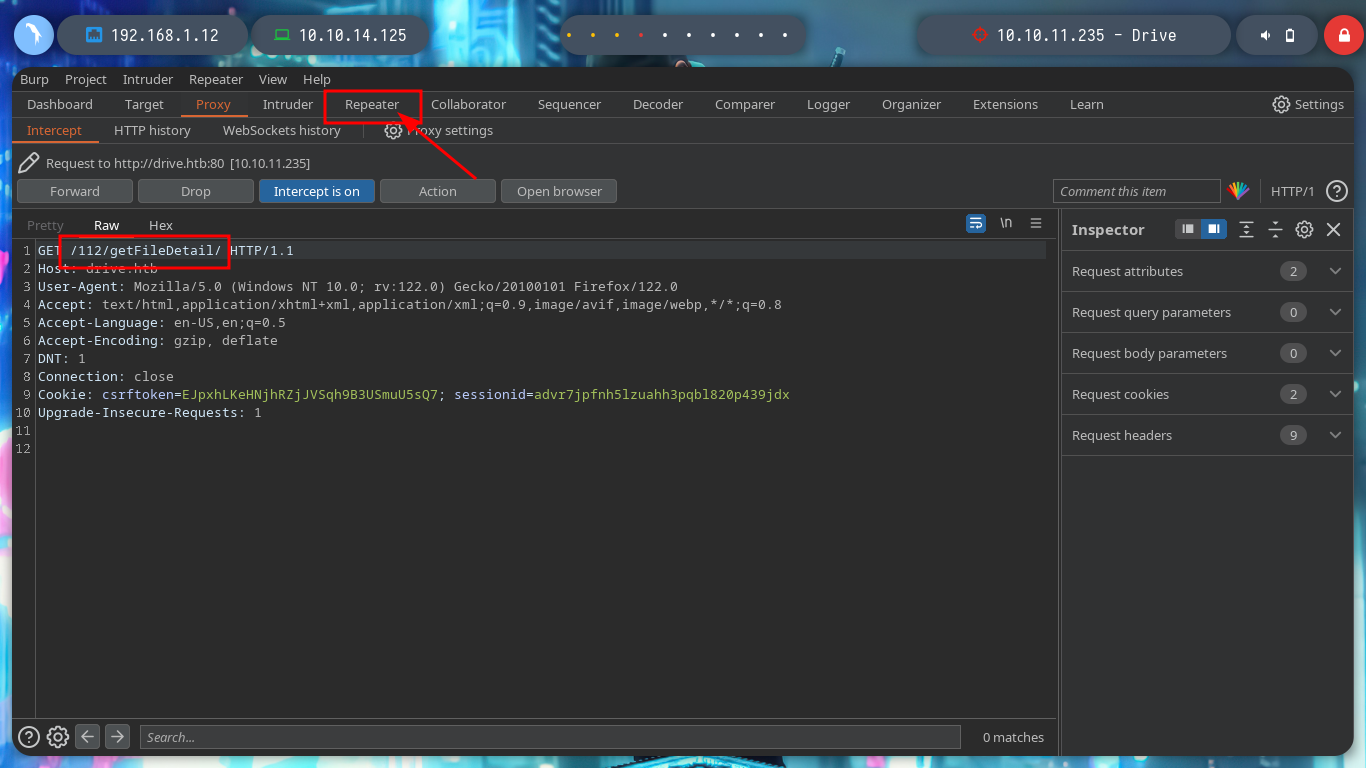Switch to the Target tab
The image size is (1366, 768).
[144, 104]
